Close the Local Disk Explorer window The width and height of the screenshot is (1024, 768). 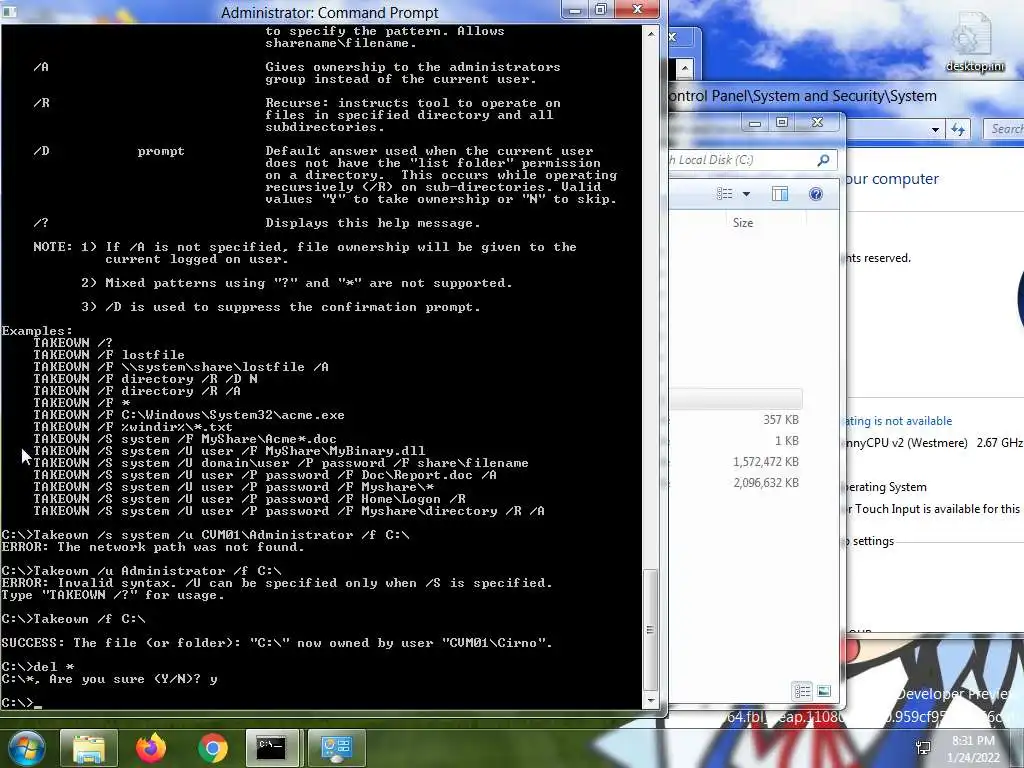818,123
